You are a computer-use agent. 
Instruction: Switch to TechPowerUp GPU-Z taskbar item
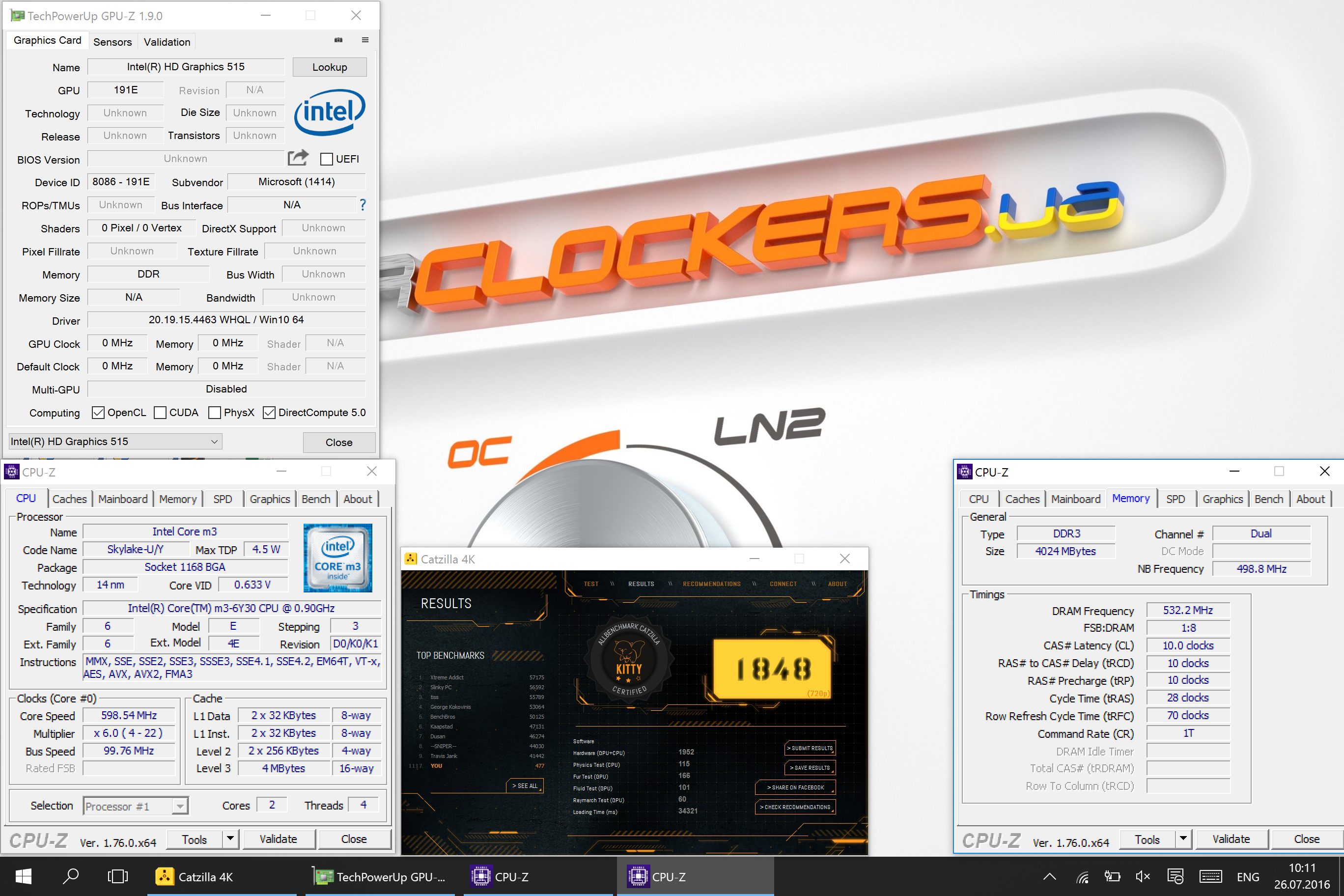tap(380, 876)
